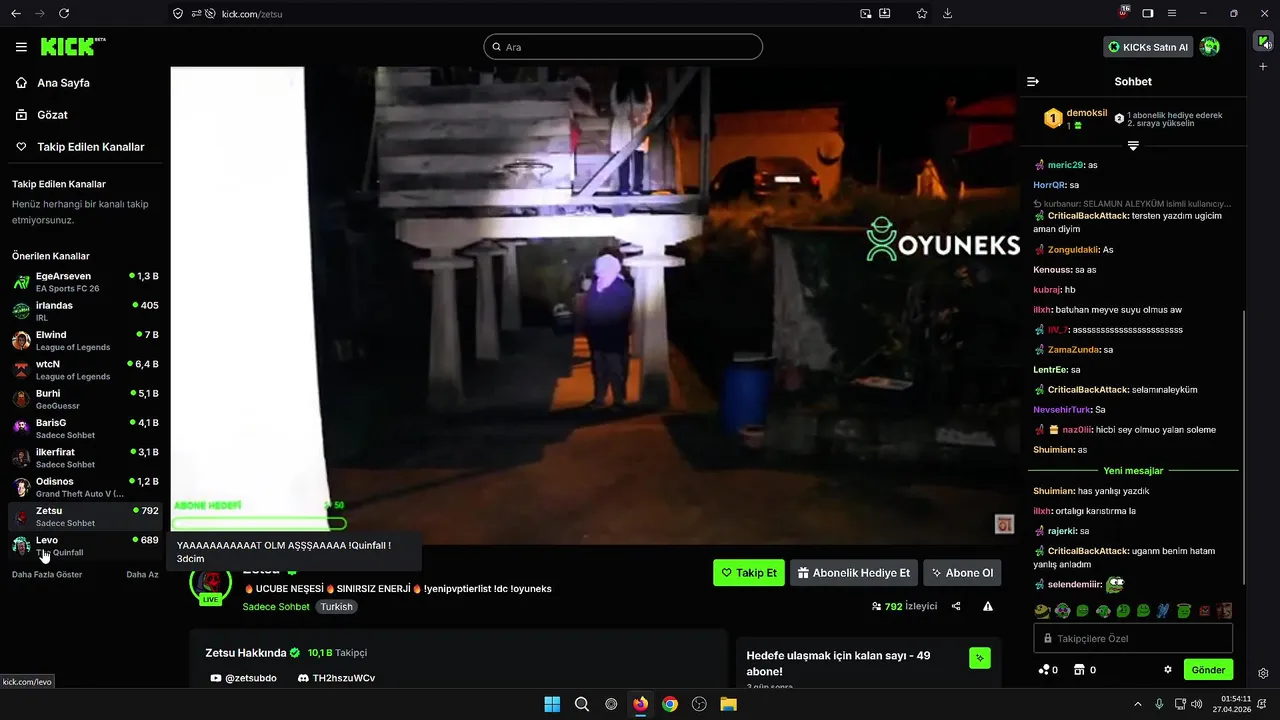Click Daha Az
Image resolution: width=1280 pixels, height=720 pixels.
(x=142, y=575)
